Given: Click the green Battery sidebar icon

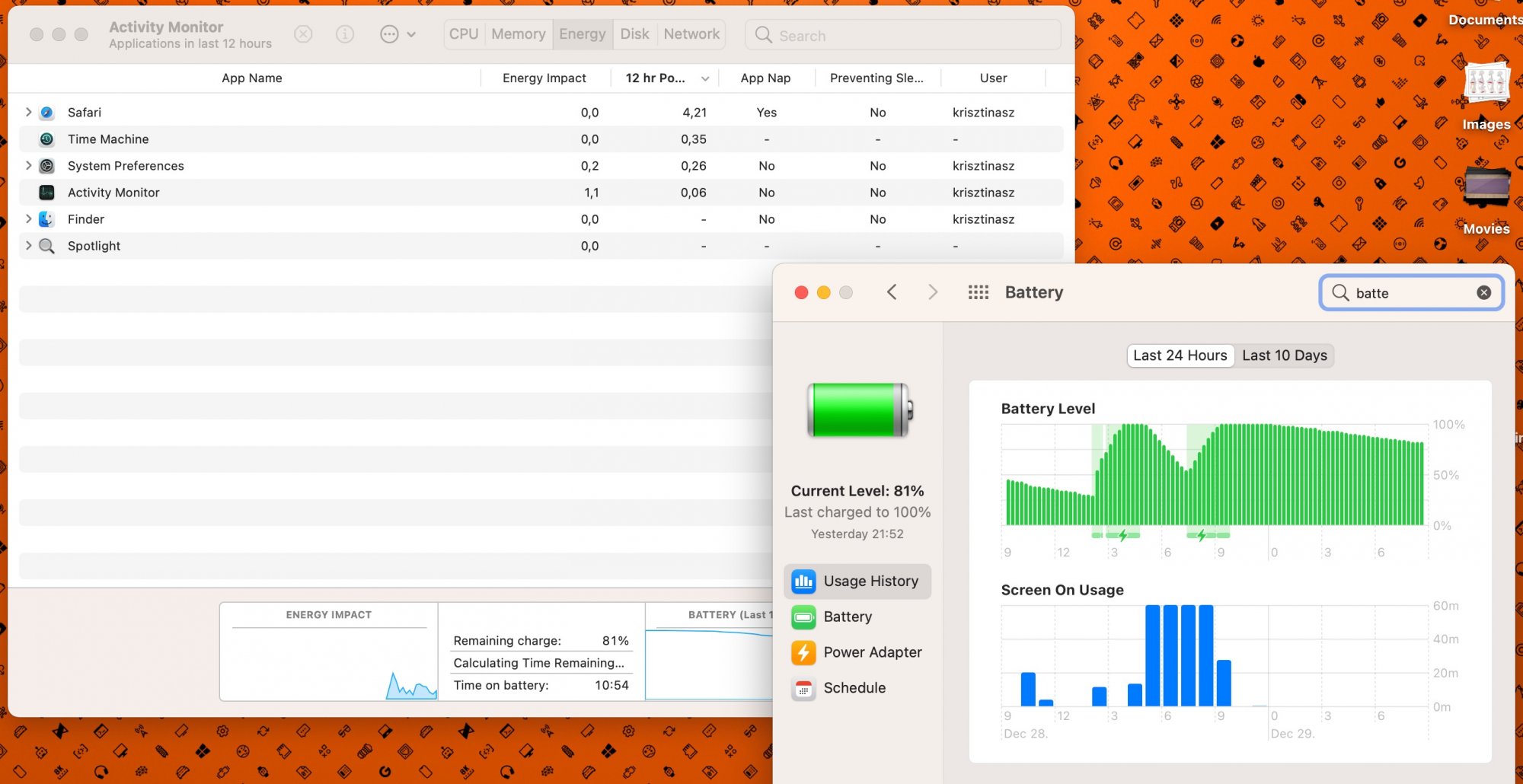Looking at the screenshot, I should pos(803,617).
